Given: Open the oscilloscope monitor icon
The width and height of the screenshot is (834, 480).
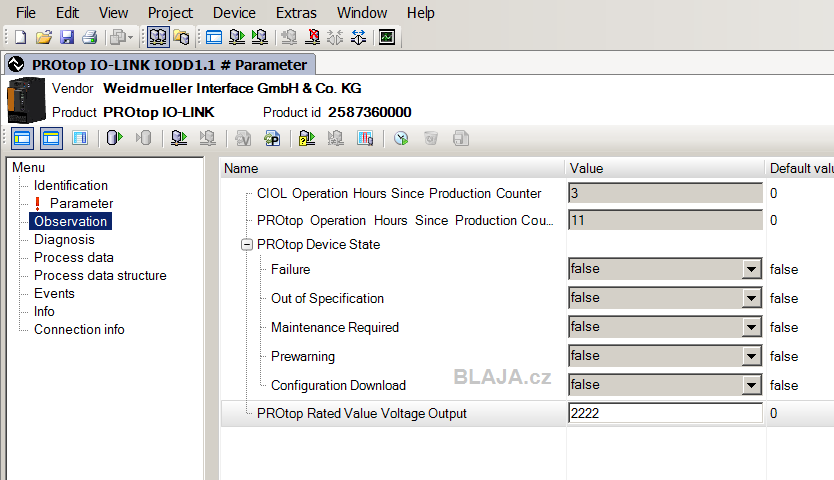Looking at the screenshot, I should coord(387,37).
